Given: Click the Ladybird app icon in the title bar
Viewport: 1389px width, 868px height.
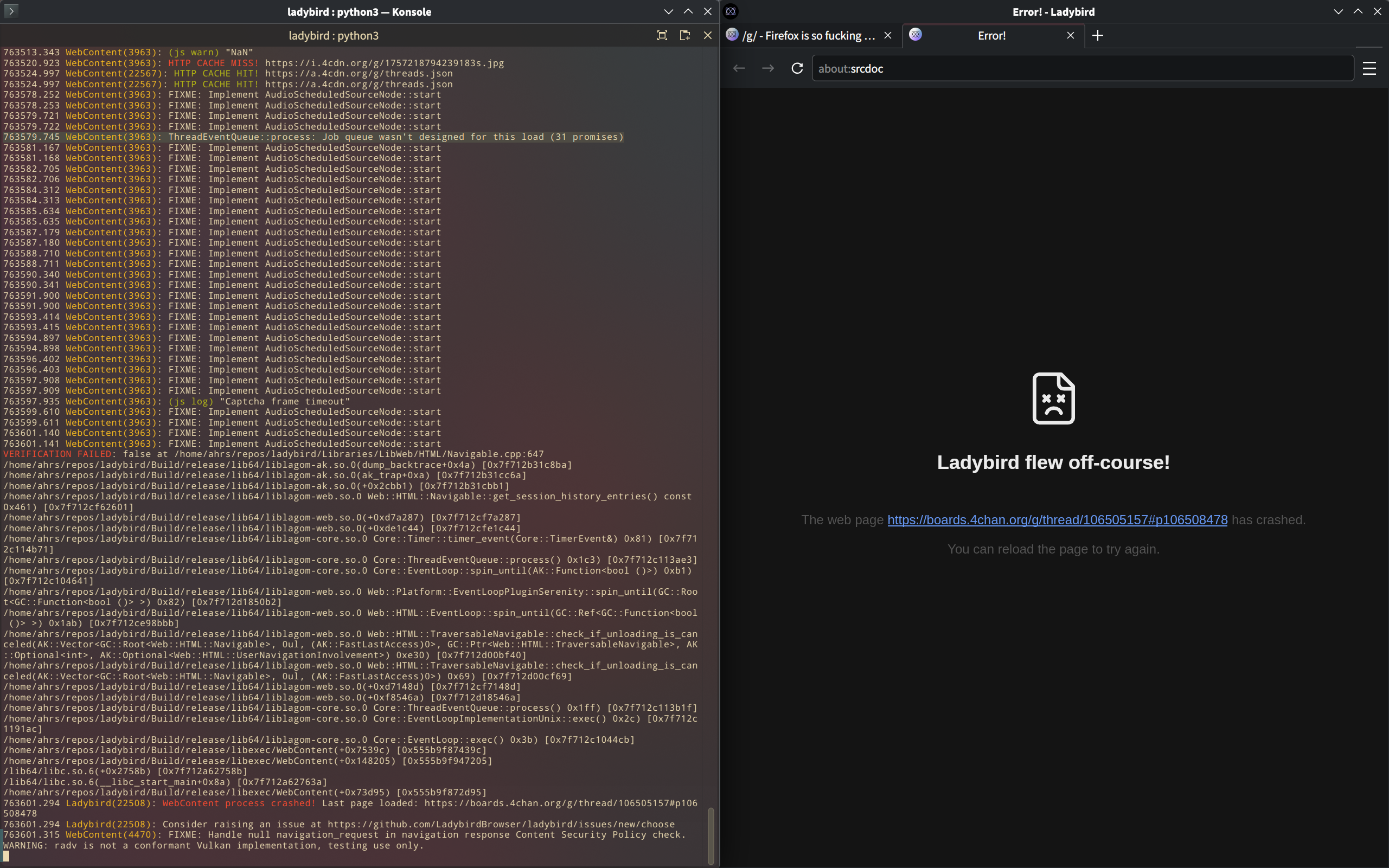Looking at the screenshot, I should 731,11.
